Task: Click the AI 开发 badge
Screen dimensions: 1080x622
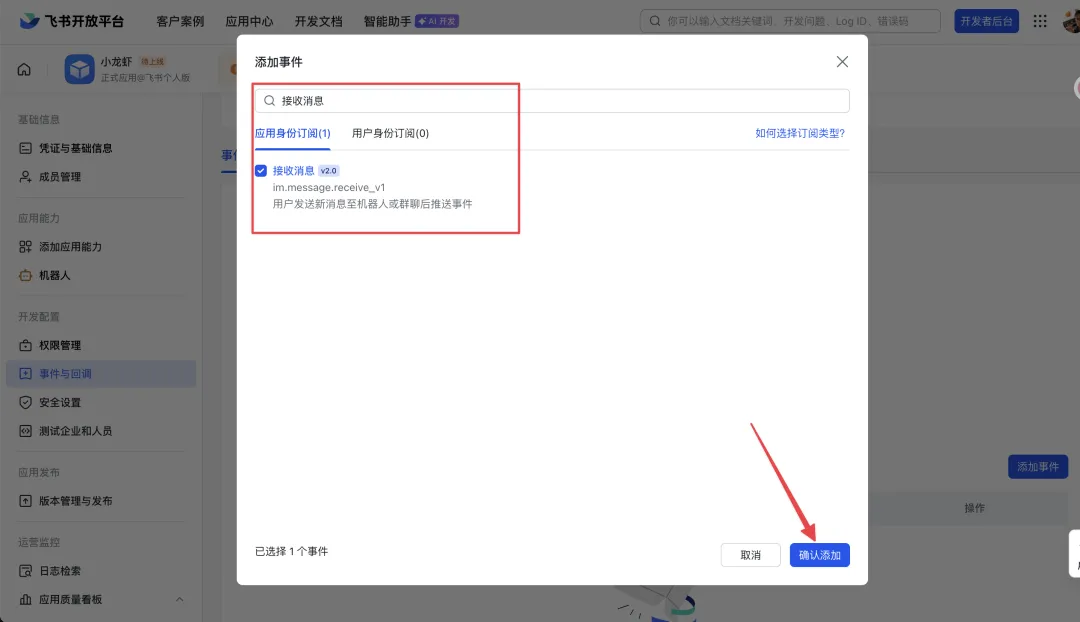Action: pos(437,21)
